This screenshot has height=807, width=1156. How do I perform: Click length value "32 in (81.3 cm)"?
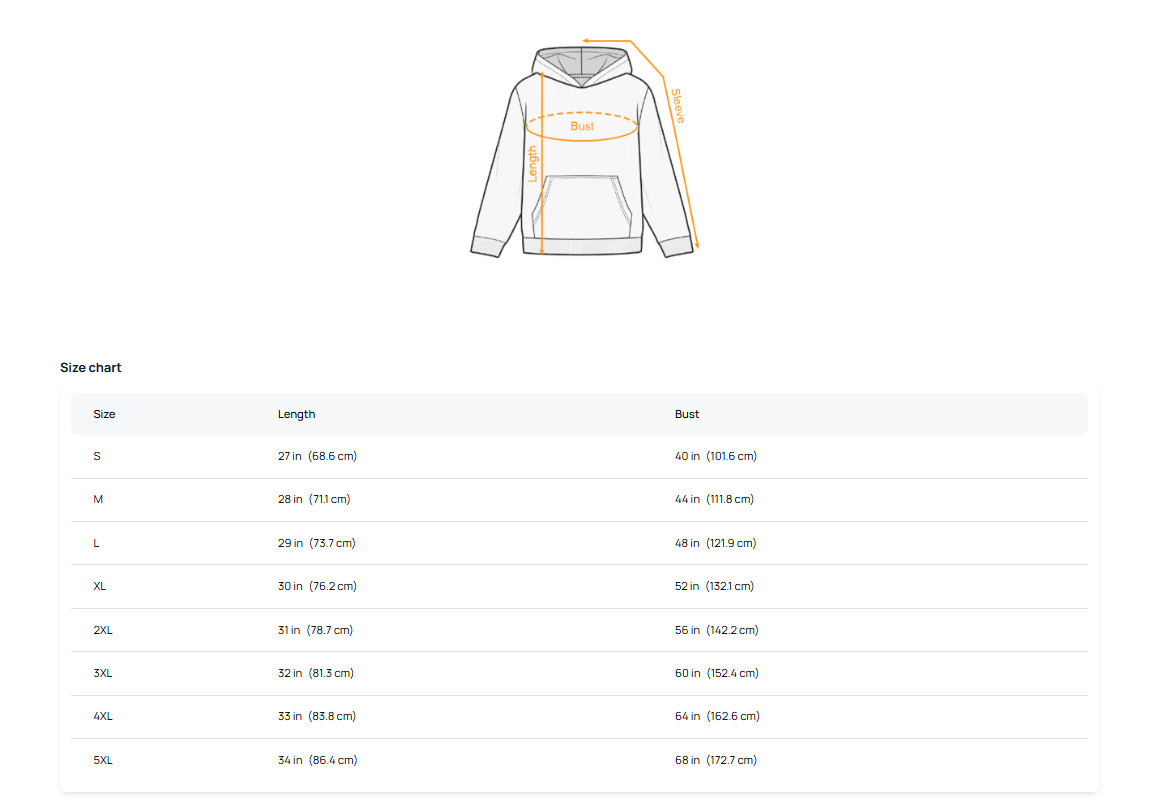point(316,674)
